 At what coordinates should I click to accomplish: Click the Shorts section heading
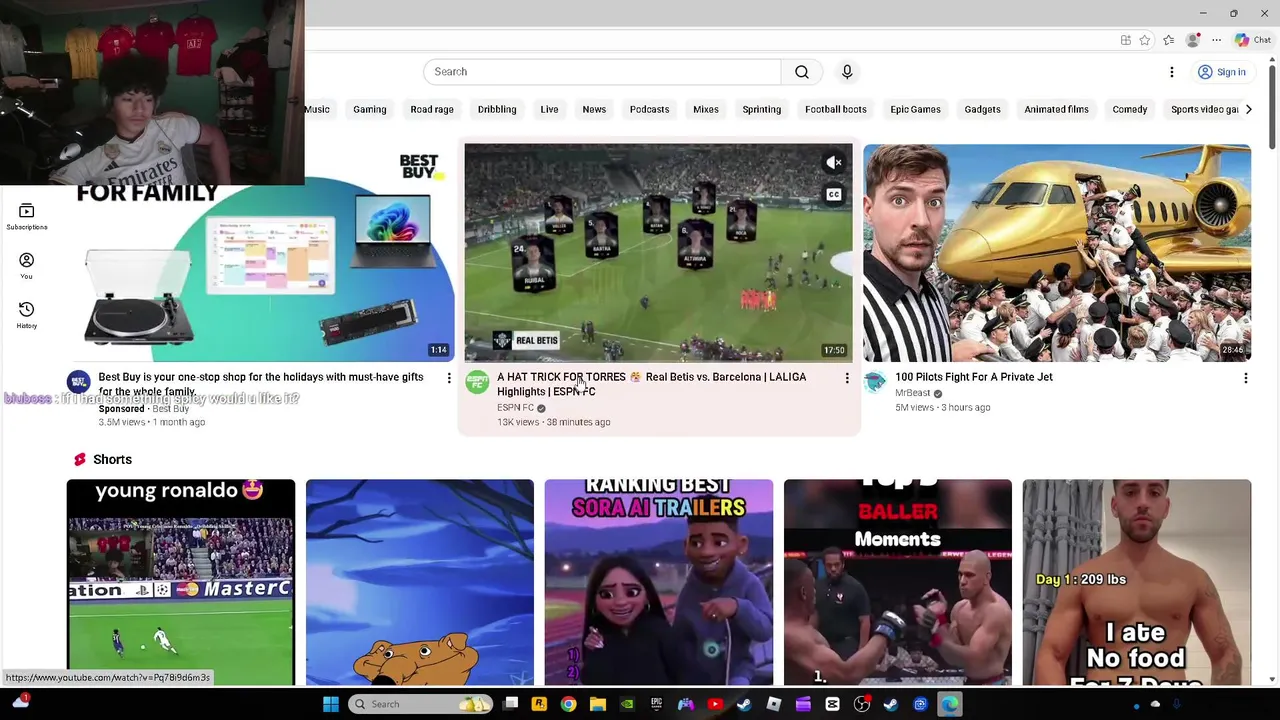tap(112, 459)
